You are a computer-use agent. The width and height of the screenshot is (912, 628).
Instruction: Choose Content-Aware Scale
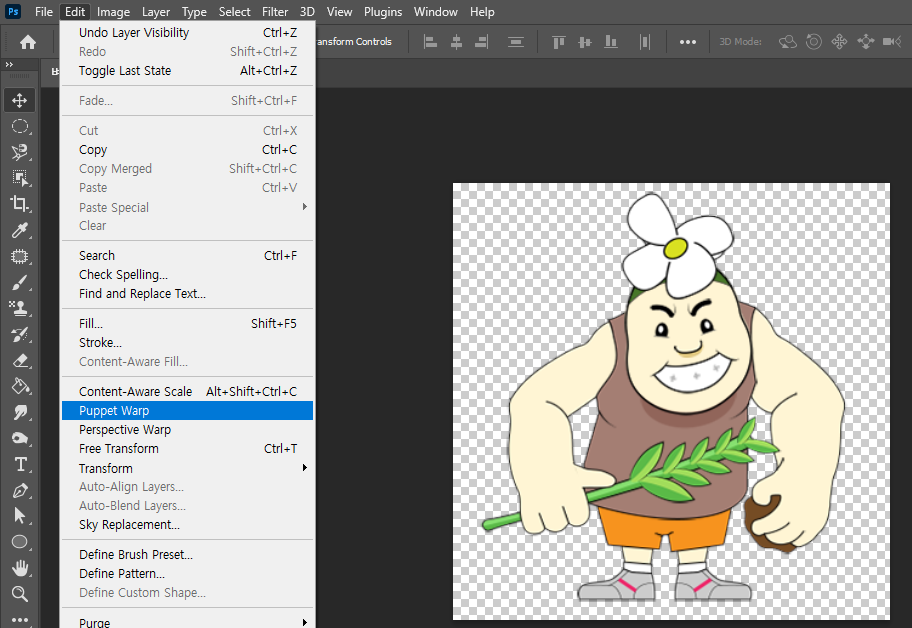187,391
